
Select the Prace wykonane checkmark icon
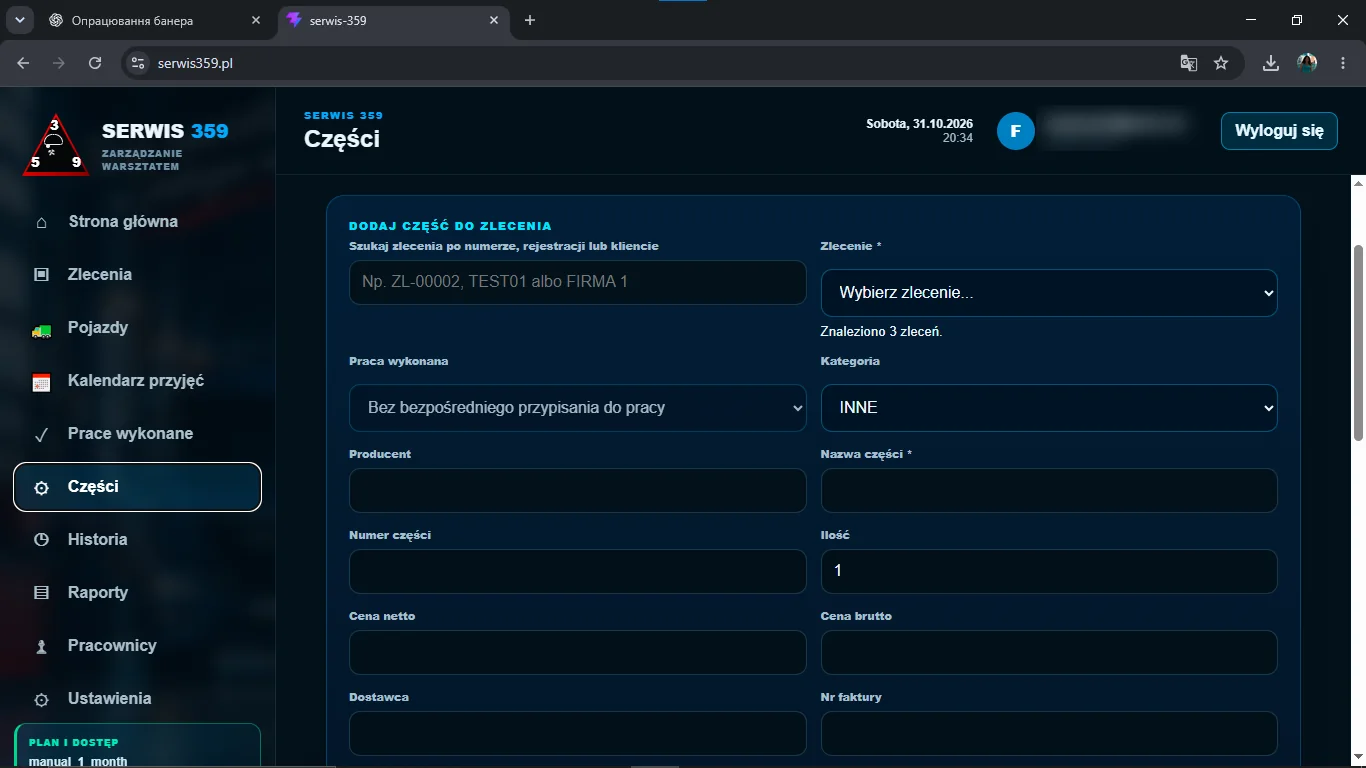tap(41, 434)
